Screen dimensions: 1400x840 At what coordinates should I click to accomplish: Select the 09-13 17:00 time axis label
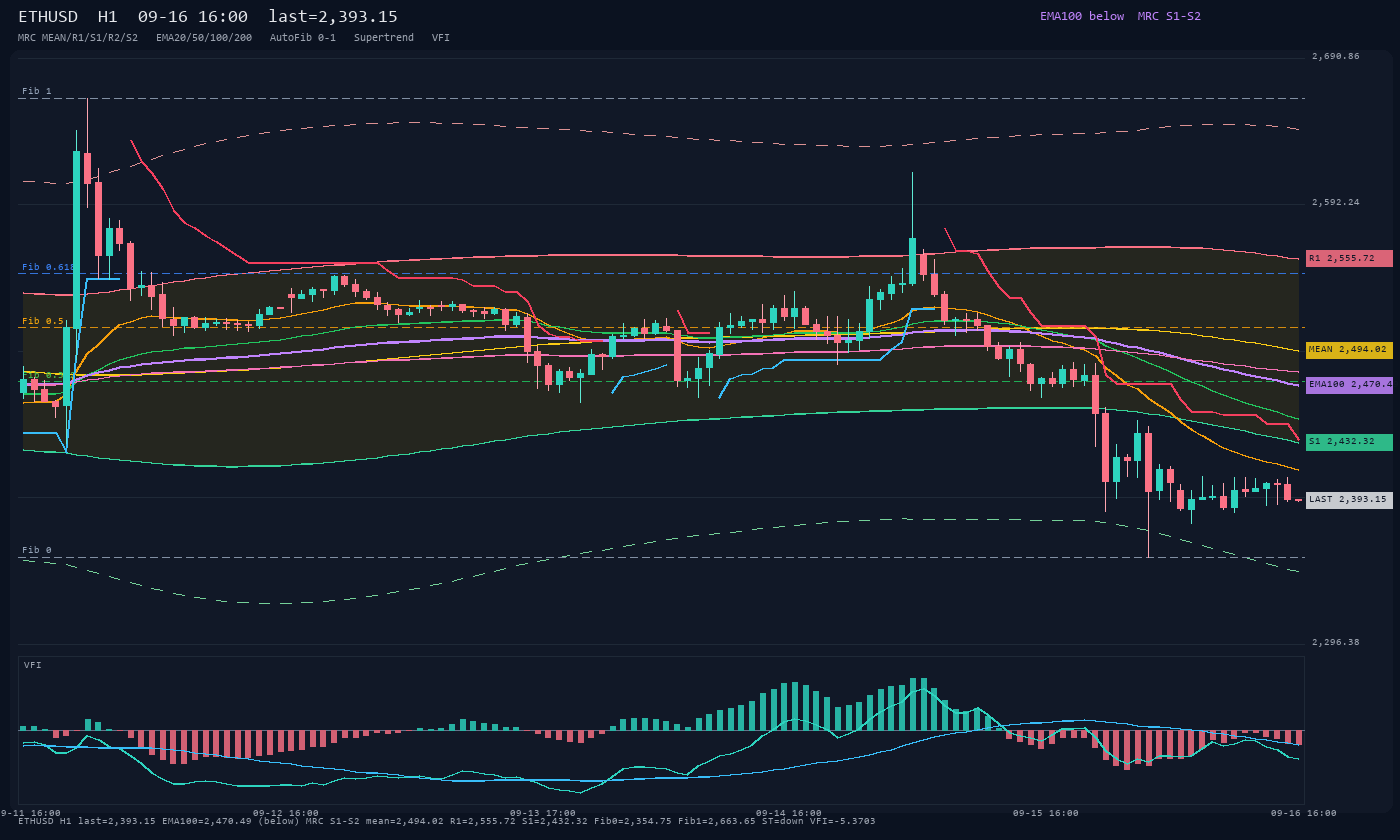(x=543, y=813)
